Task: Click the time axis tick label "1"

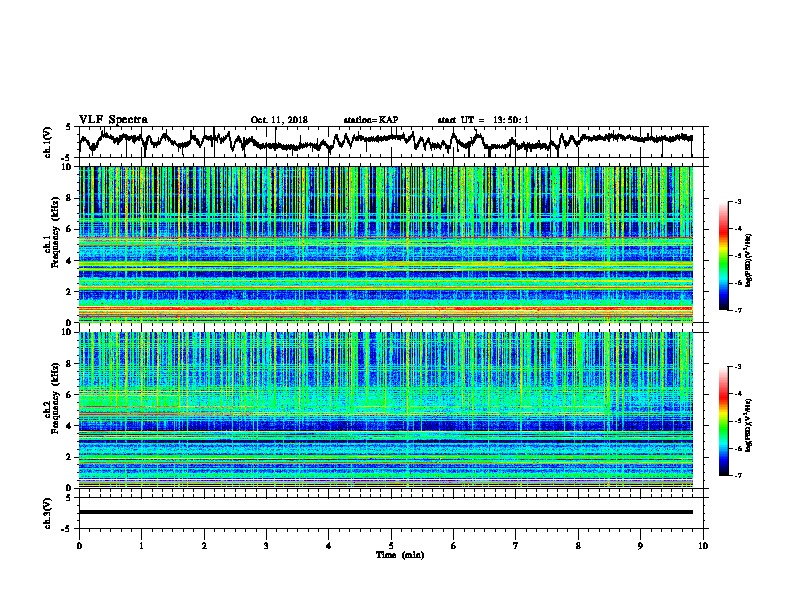Action: pos(141,545)
